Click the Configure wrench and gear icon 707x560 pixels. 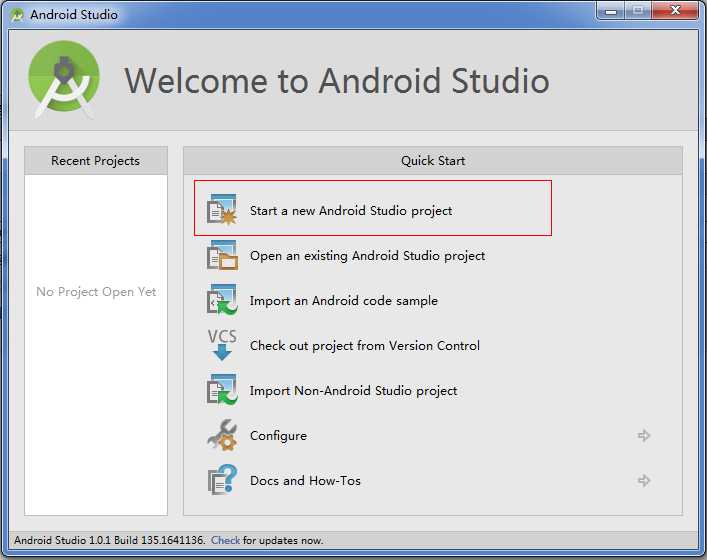tap(222, 435)
